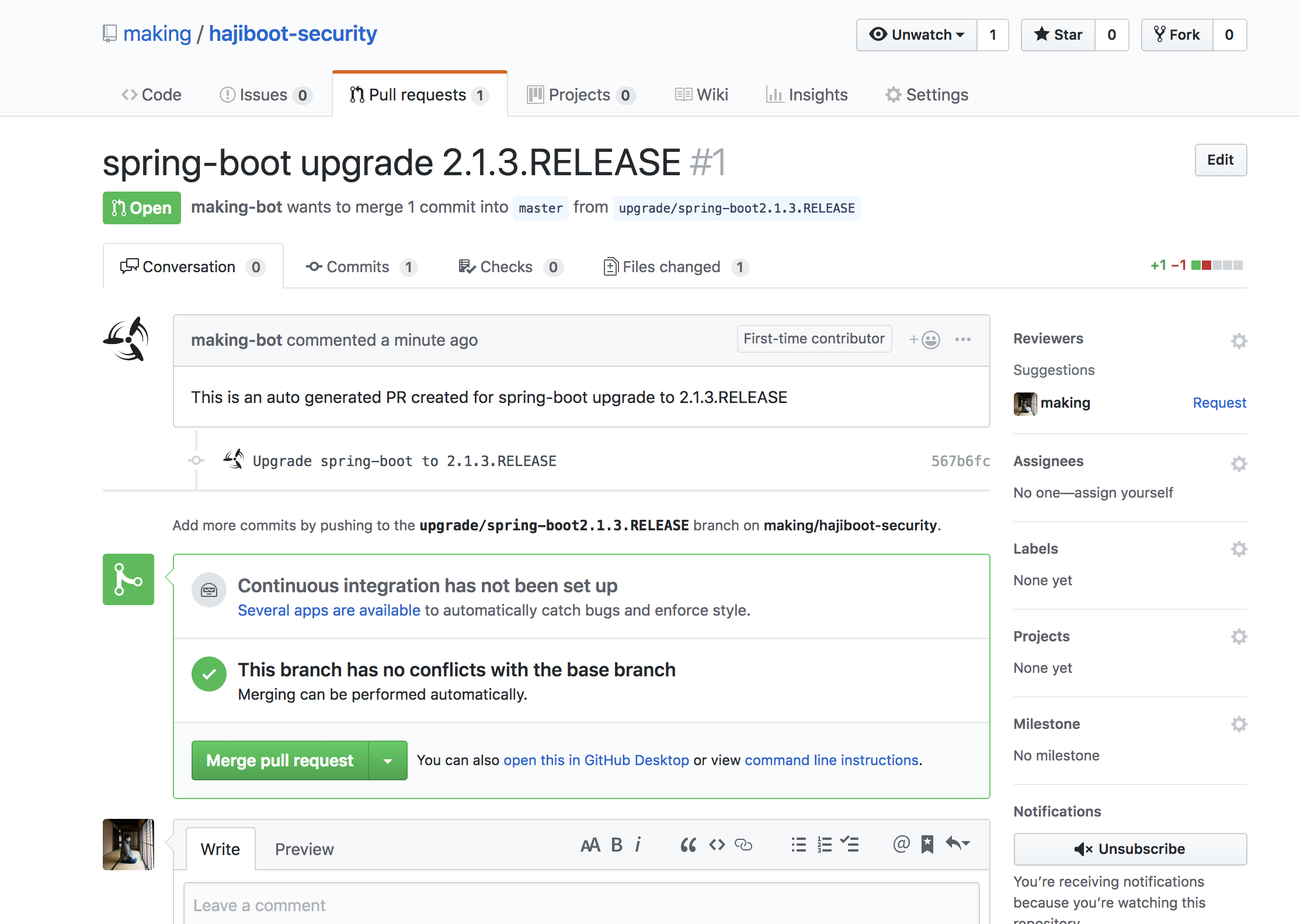Open the Reviewers gear settings
This screenshot has width=1300, height=924.
tap(1239, 341)
